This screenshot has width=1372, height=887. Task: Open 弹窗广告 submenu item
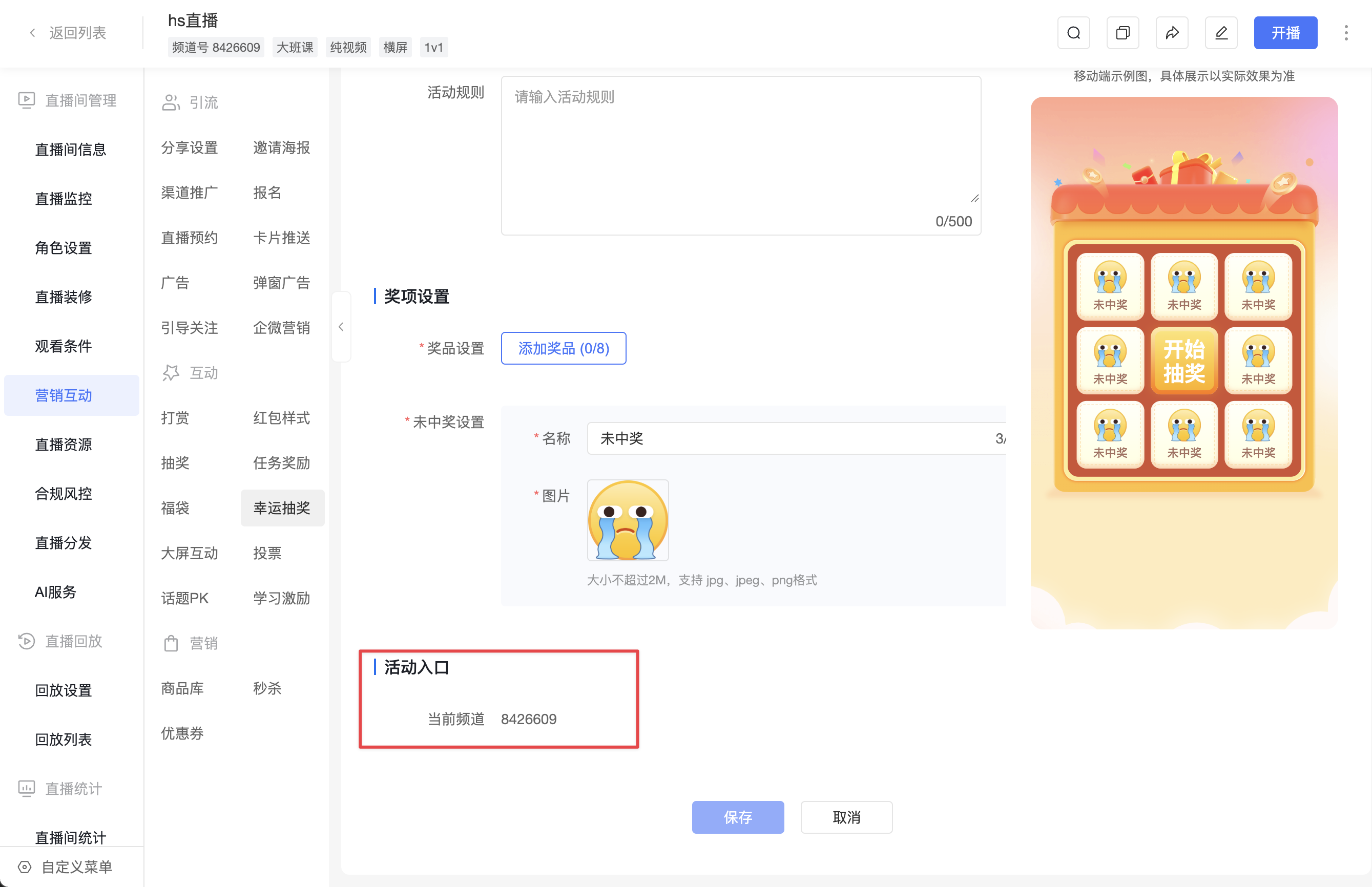(282, 283)
